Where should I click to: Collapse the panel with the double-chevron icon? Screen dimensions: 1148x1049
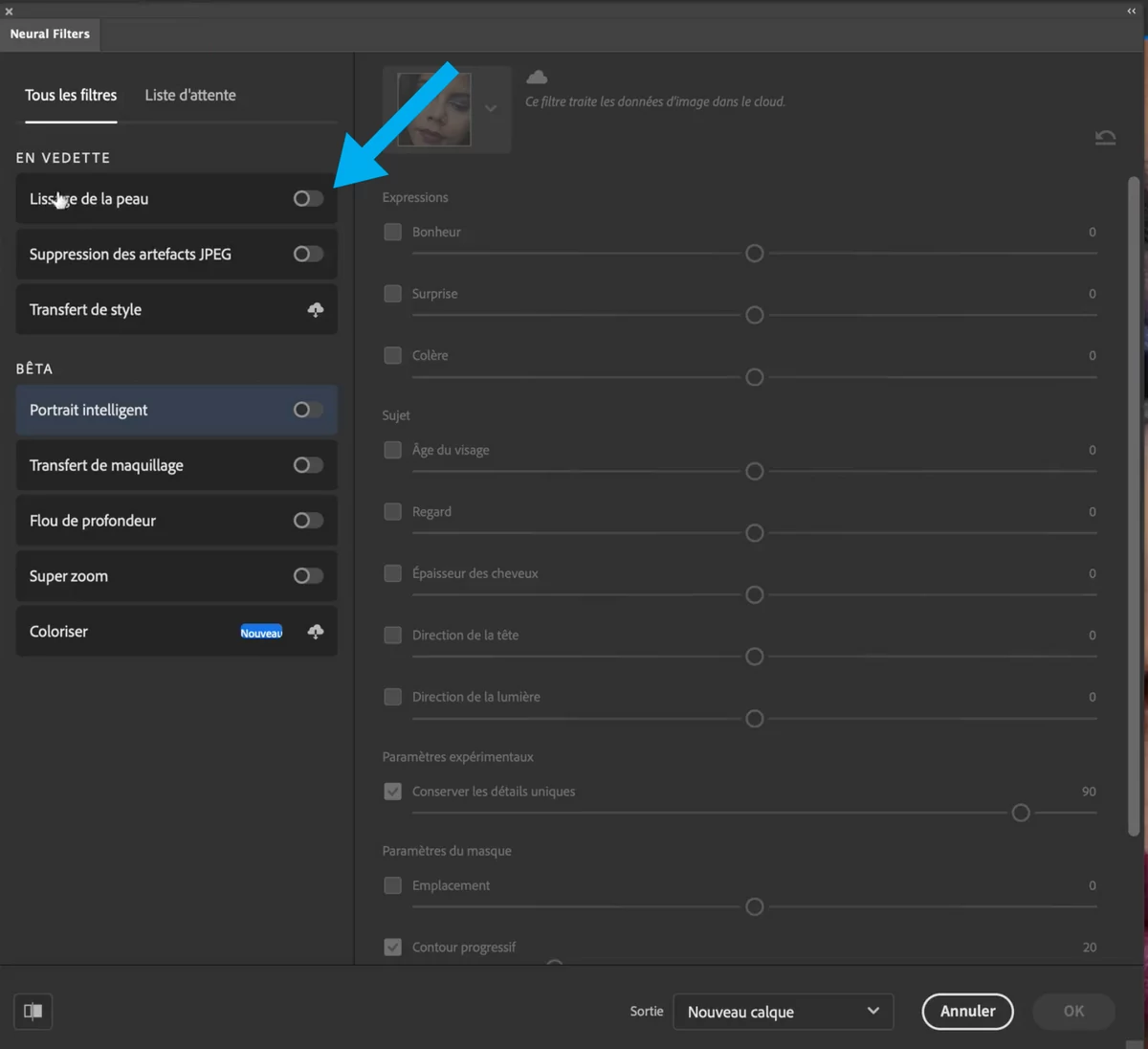(x=1131, y=11)
